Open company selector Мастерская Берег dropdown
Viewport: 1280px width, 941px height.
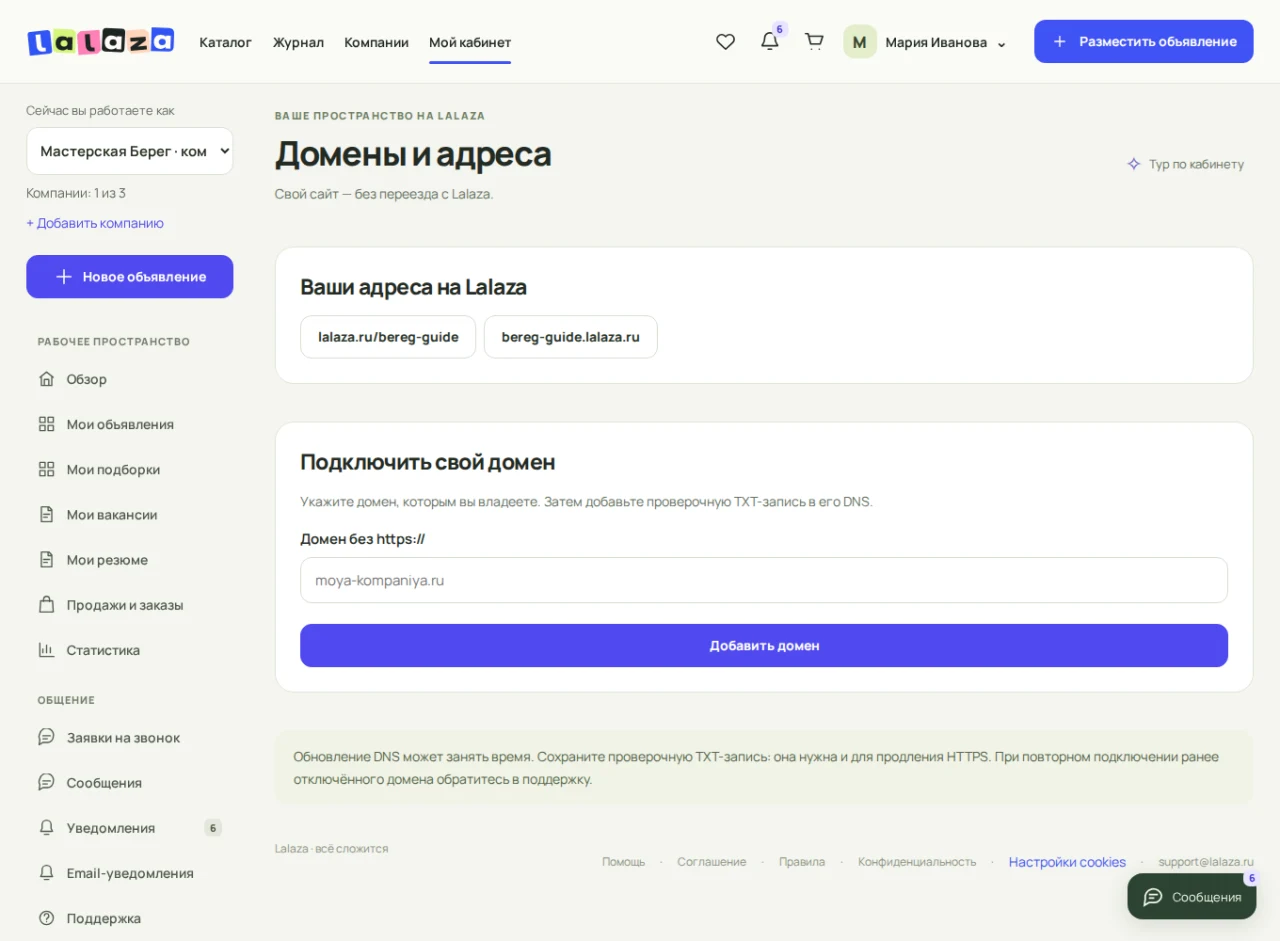pyautogui.click(x=130, y=151)
